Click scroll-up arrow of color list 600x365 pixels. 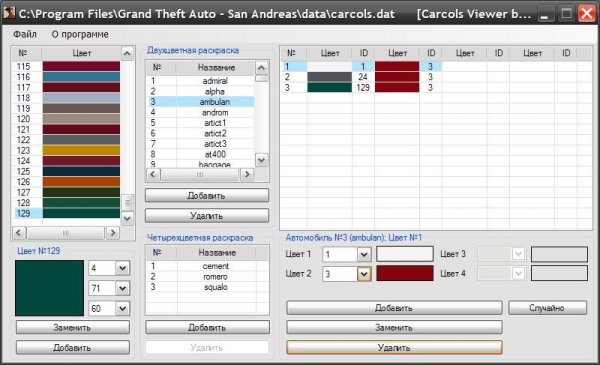[127, 53]
